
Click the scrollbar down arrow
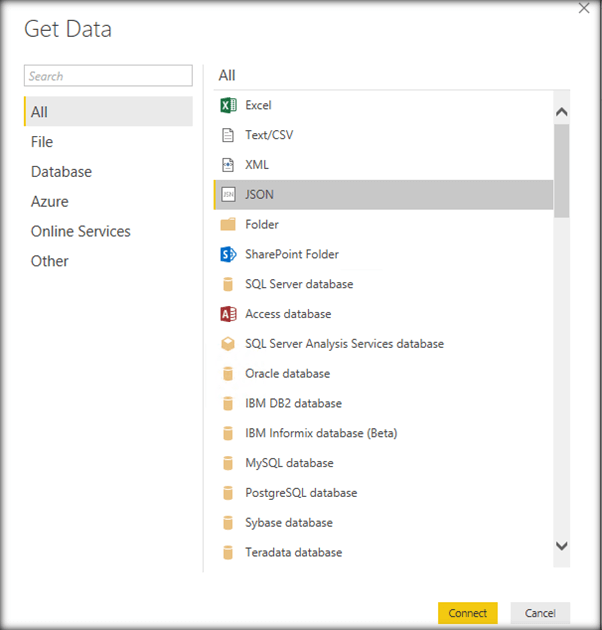coord(561,546)
